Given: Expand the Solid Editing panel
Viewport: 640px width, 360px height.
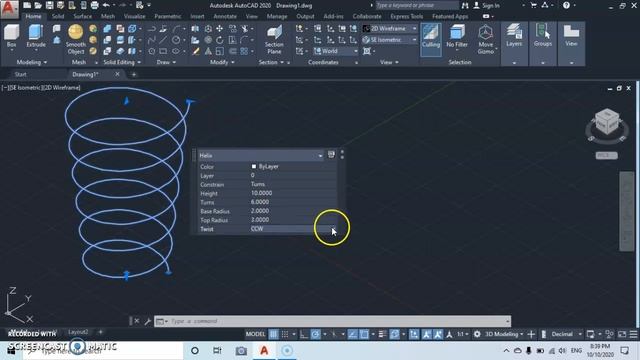Looking at the screenshot, I should (x=122, y=62).
